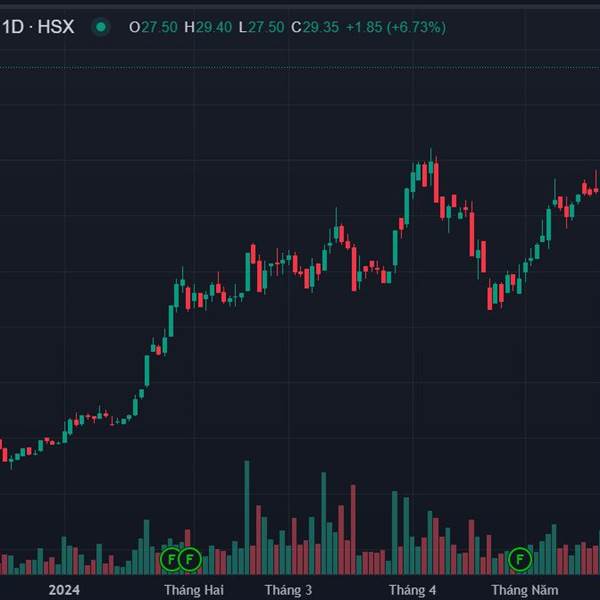
Task: Click the "Tháng Năm" time axis label
Action: (525, 590)
